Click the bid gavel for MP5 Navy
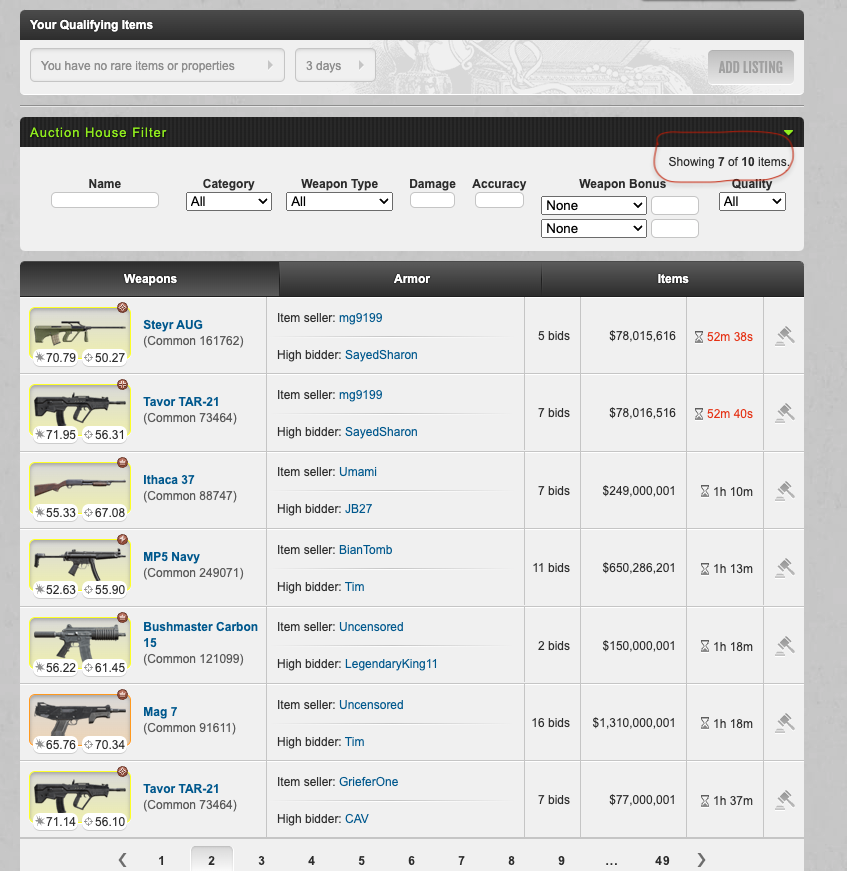The width and height of the screenshot is (847, 871). coord(785,568)
